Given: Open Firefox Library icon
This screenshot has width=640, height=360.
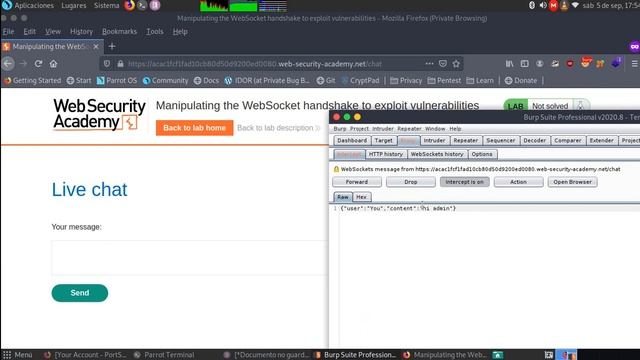Looking at the screenshot, I should (x=509, y=64).
